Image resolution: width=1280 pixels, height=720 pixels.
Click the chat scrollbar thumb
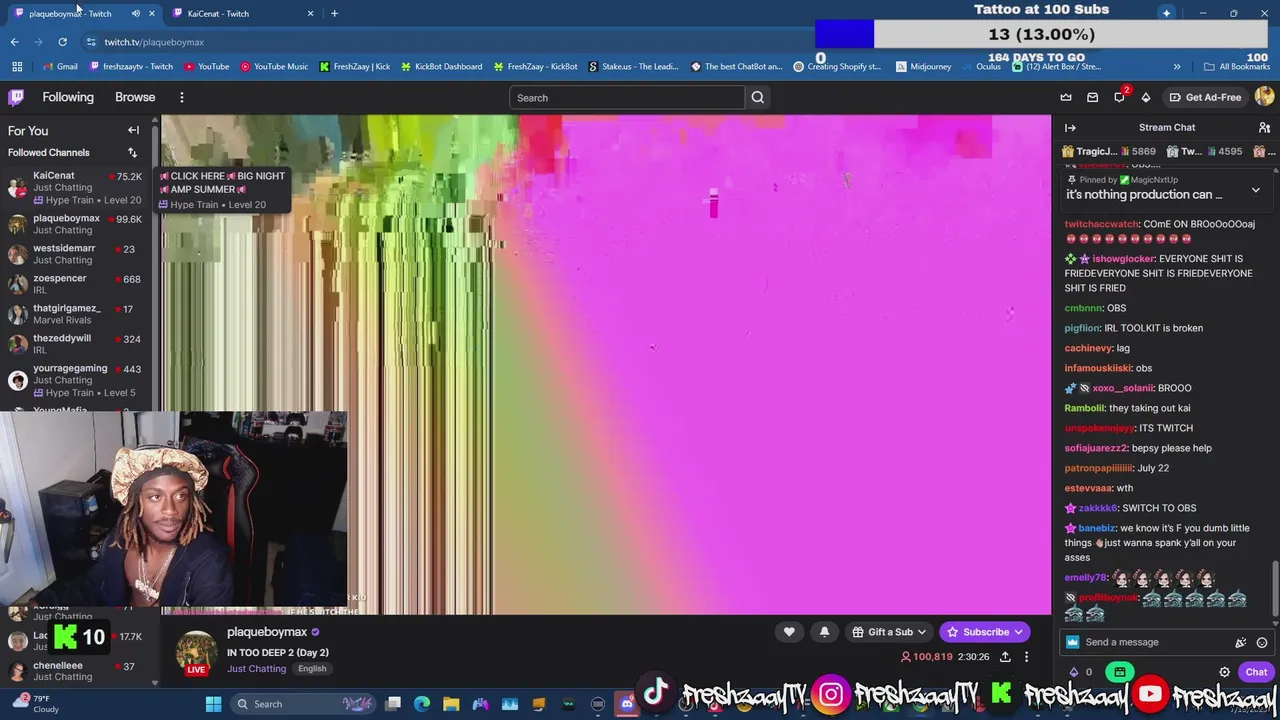[x=1274, y=588]
